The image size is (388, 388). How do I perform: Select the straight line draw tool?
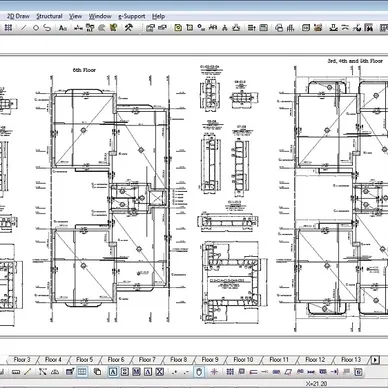(x=23, y=28)
